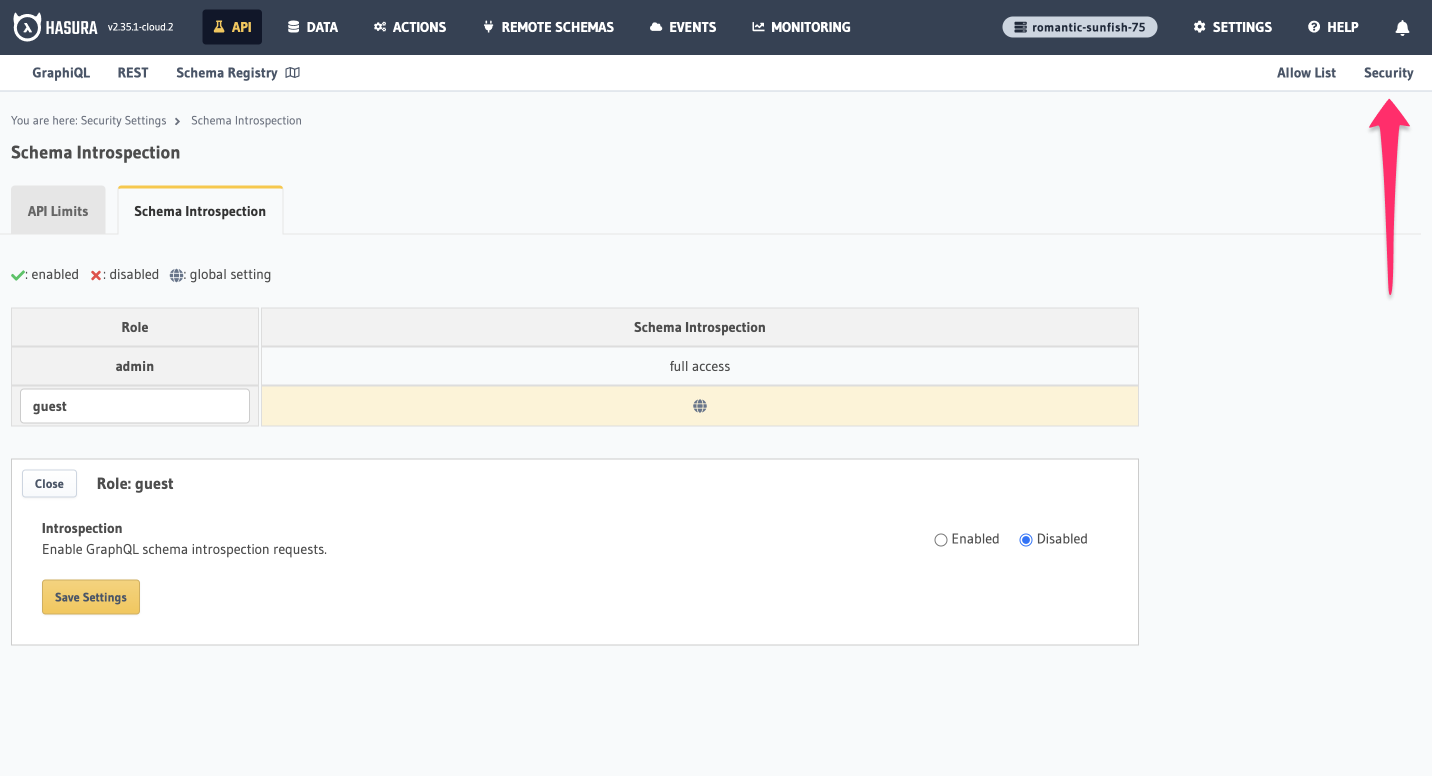Image resolution: width=1432 pixels, height=776 pixels.
Task: Switch to the API Limits tab
Action: pos(57,210)
